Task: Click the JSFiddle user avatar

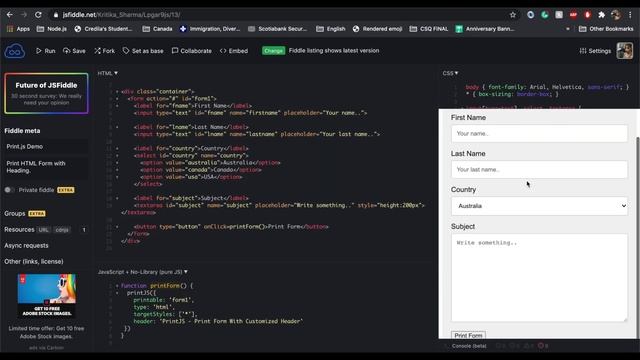Action: click(x=624, y=51)
